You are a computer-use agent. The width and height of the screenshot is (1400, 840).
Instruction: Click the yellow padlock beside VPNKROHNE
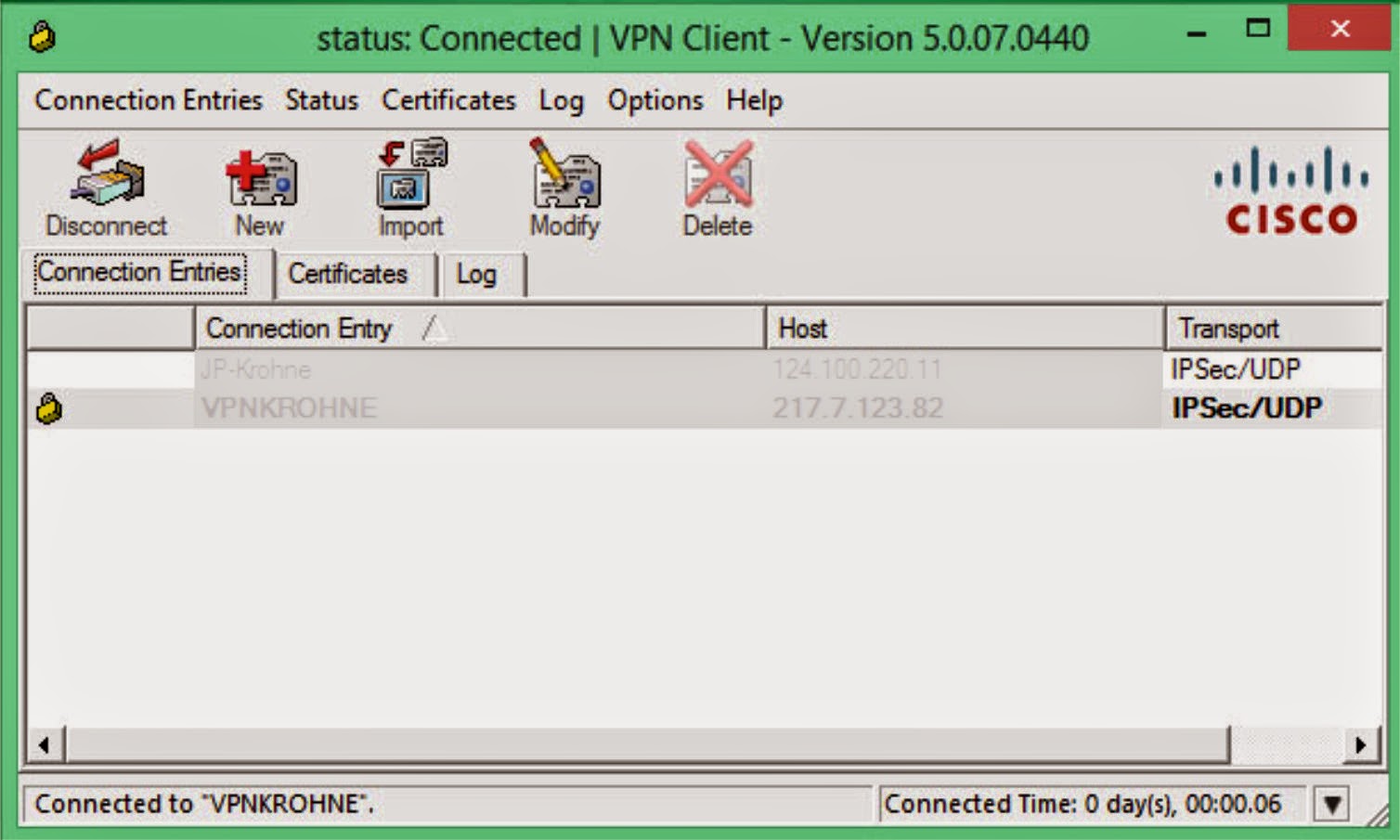click(49, 407)
